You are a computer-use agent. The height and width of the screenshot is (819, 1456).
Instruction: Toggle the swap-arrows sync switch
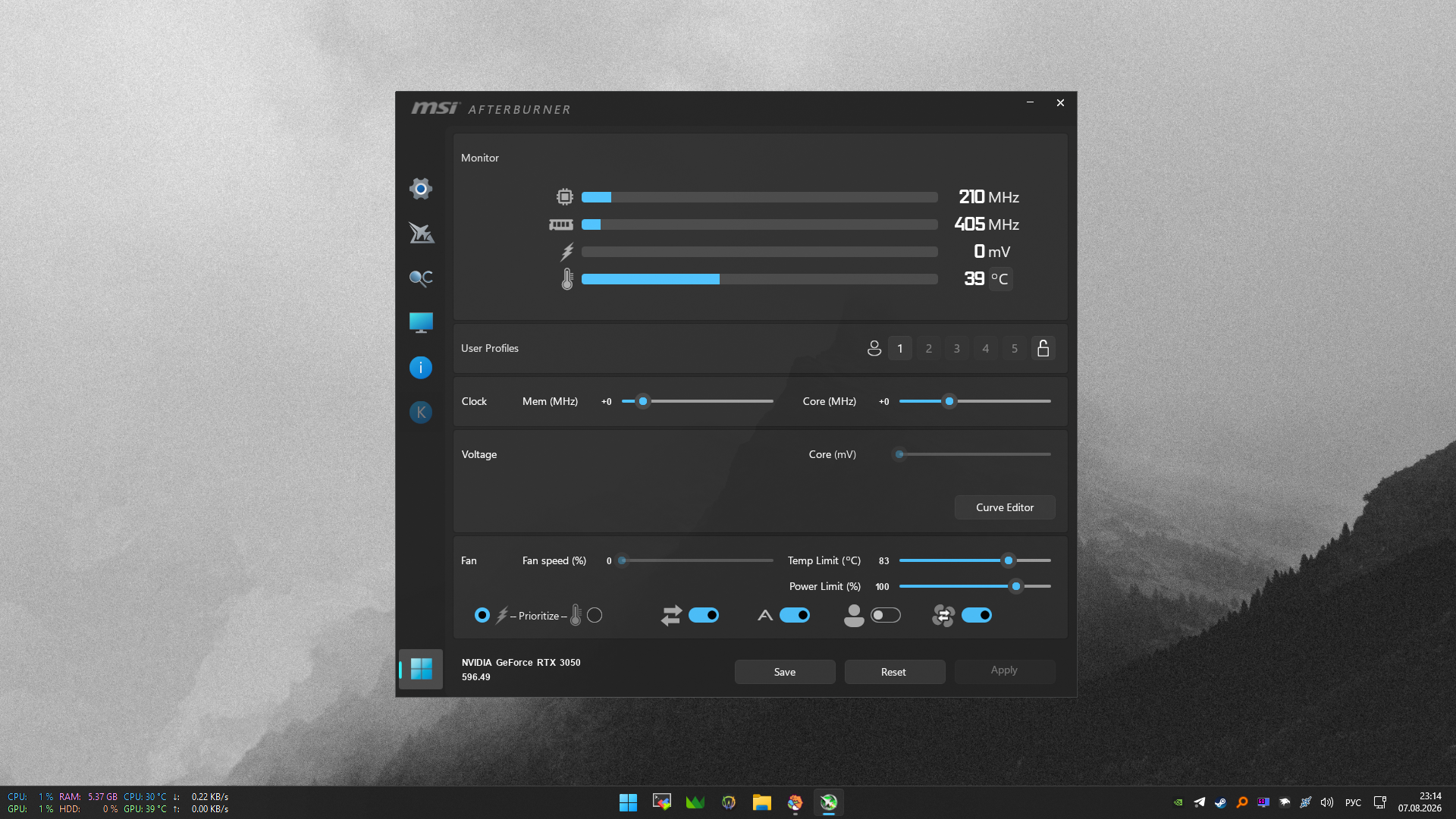click(x=704, y=615)
